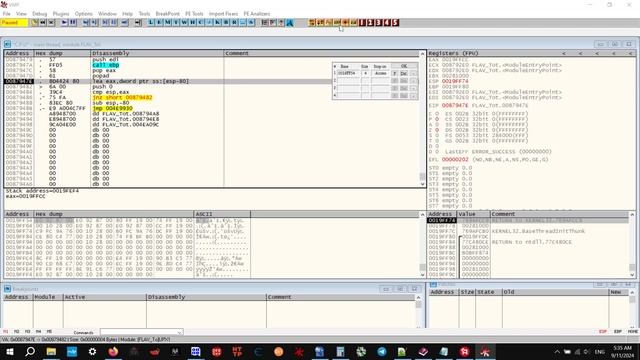Open Windows taskbar search
The width and height of the screenshot is (640, 360).
coord(30,351)
